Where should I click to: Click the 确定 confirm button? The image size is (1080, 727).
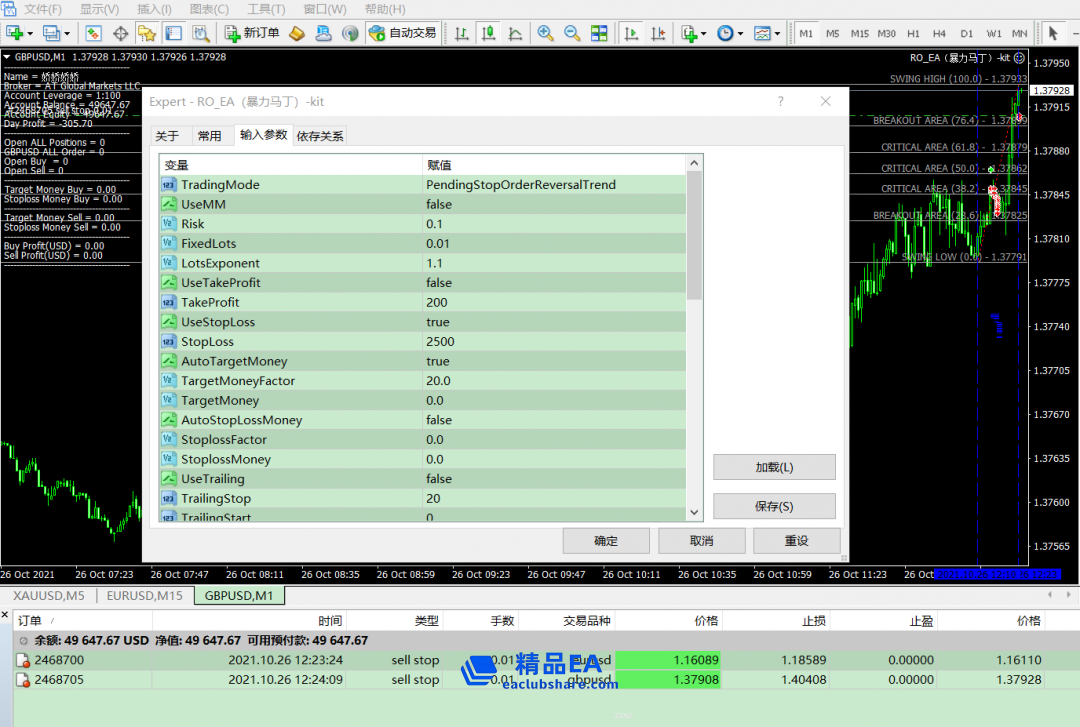[606, 541]
